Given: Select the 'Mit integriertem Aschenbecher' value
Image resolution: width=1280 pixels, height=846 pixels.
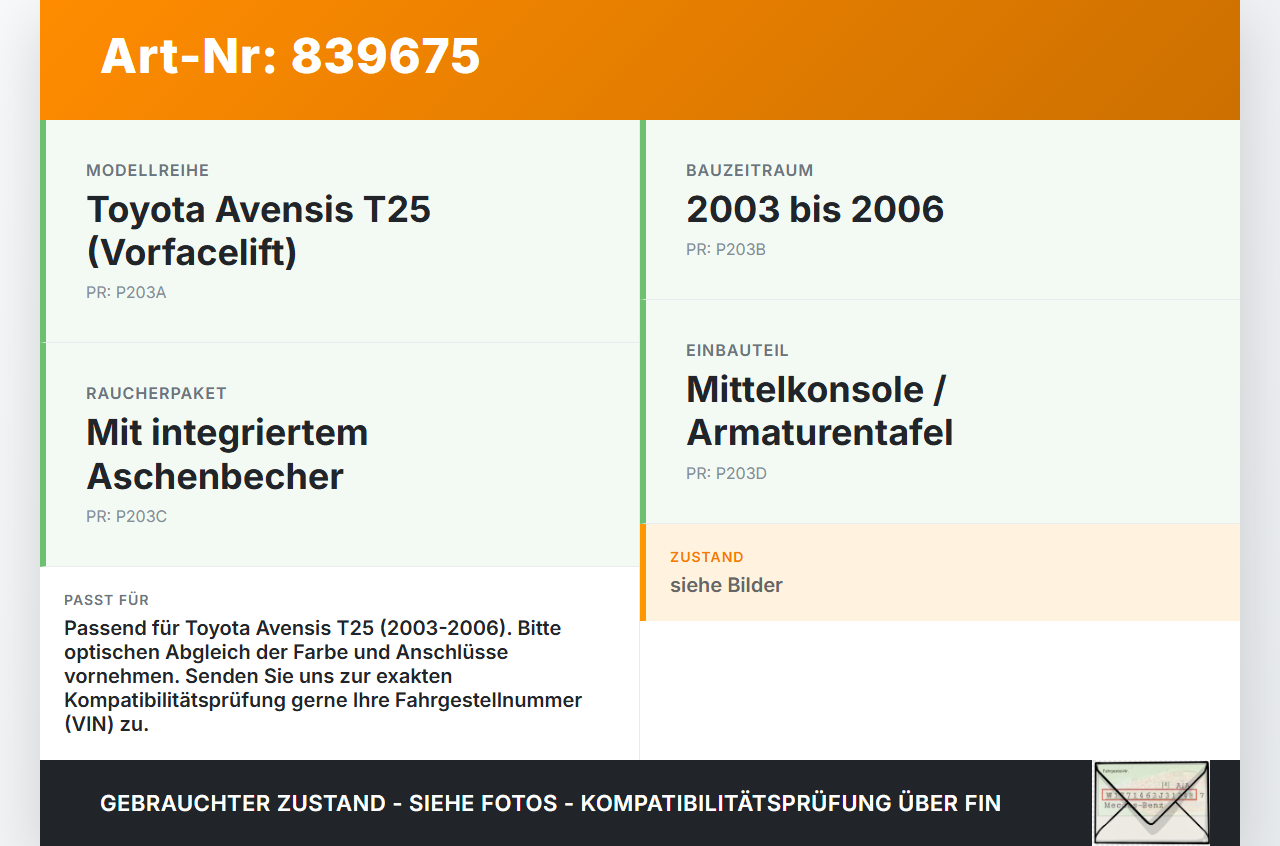Looking at the screenshot, I should [227, 454].
